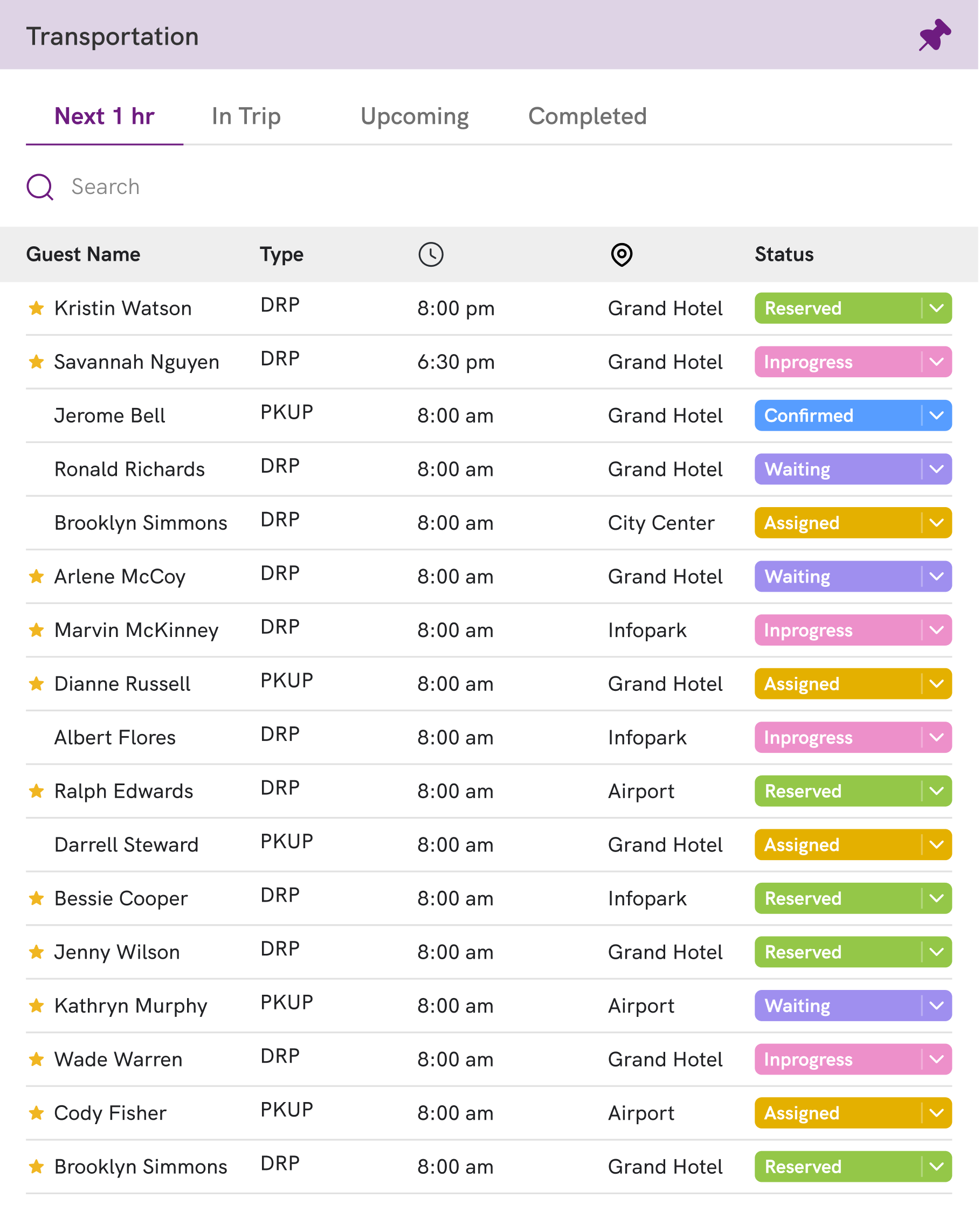Click the Transportation panel title
The width and height of the screenshot is (980, 1219).
113,37
